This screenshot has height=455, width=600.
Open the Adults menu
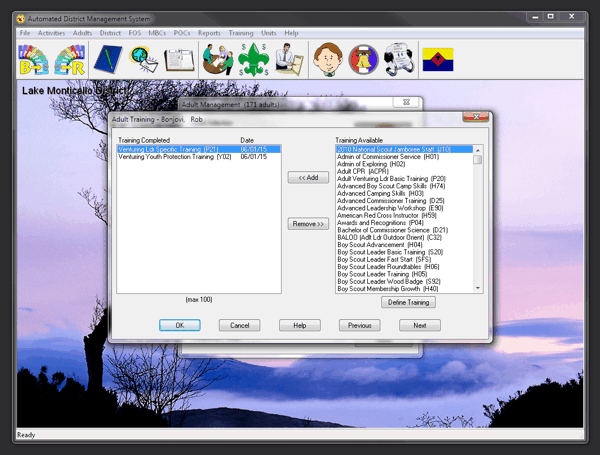[82, 33]
